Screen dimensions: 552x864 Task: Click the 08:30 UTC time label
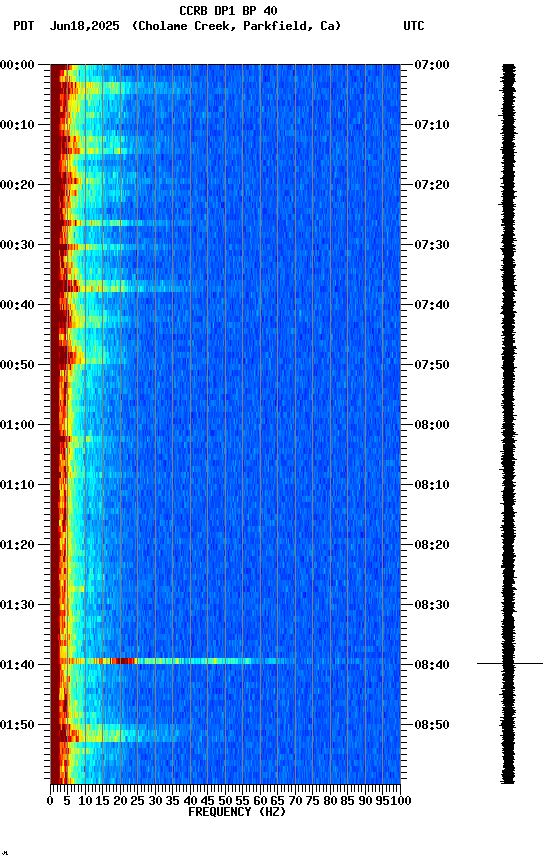(432, 605)
